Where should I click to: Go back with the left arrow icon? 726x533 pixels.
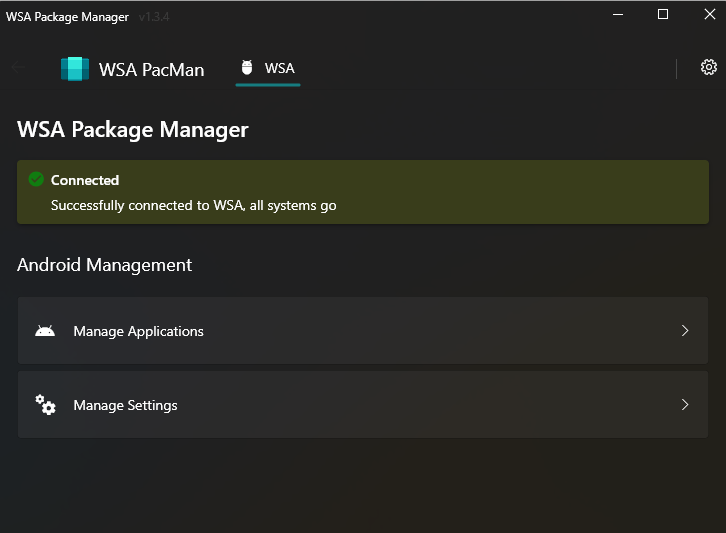tap(18, 67)
